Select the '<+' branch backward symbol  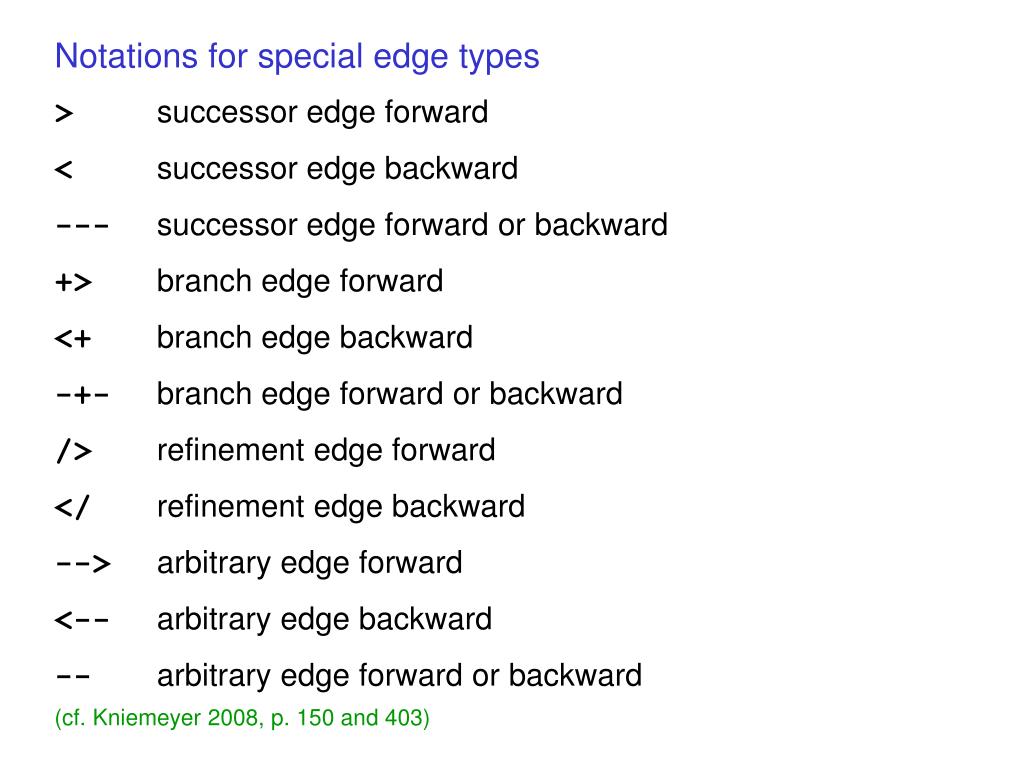pyautogui.click(x=72, y=339)
